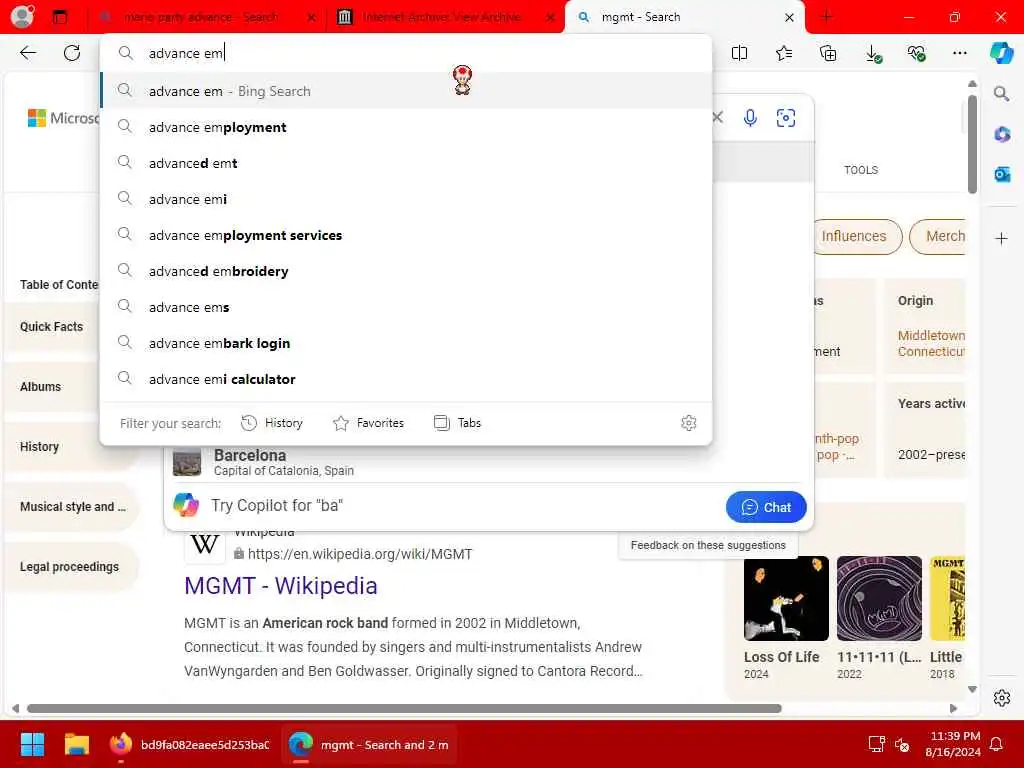Open Copilot icon in toolbar
Viewport: 1024px width, 768px height.
point(1002,52)
